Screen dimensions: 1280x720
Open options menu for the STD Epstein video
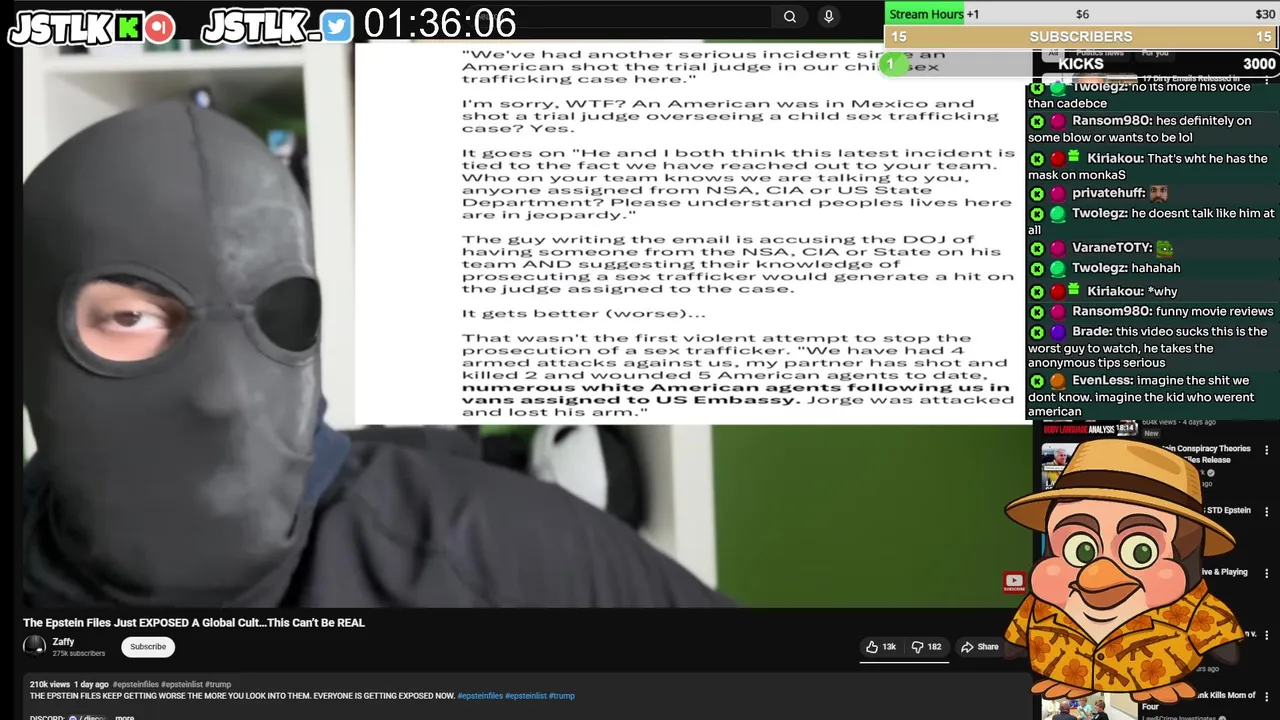(x=1267, y=511)
